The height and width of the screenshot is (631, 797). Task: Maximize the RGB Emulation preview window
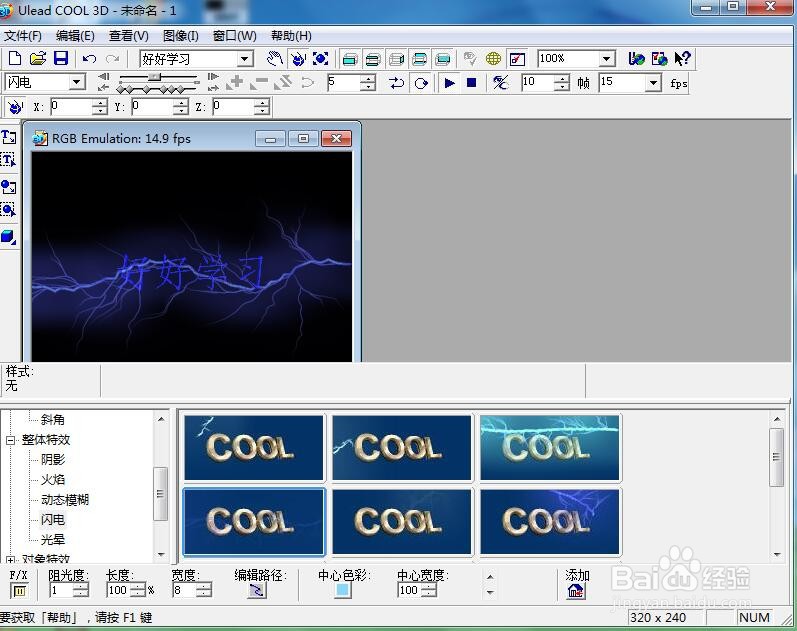point(303,138)
